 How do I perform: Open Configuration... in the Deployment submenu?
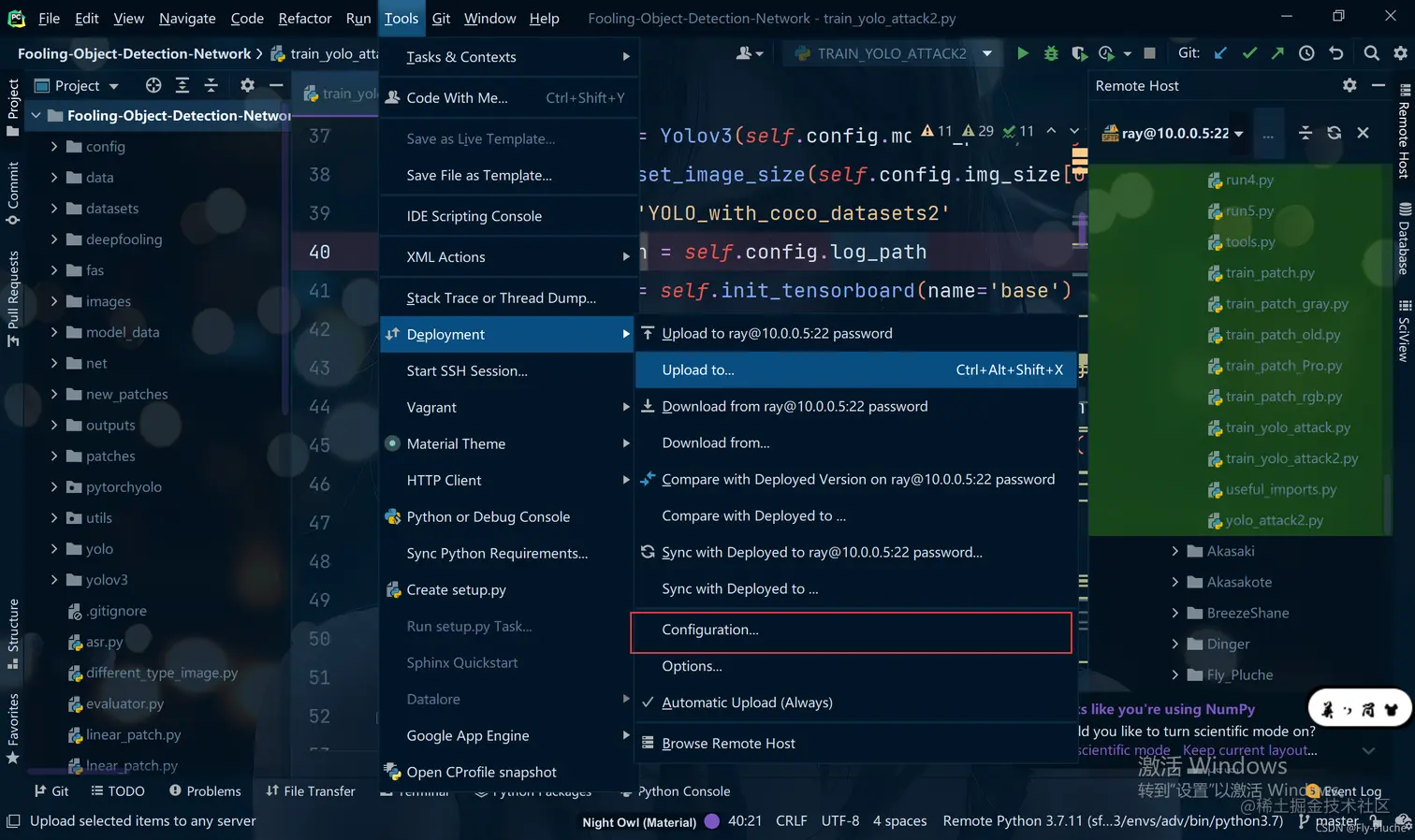(x=851, y=630)
